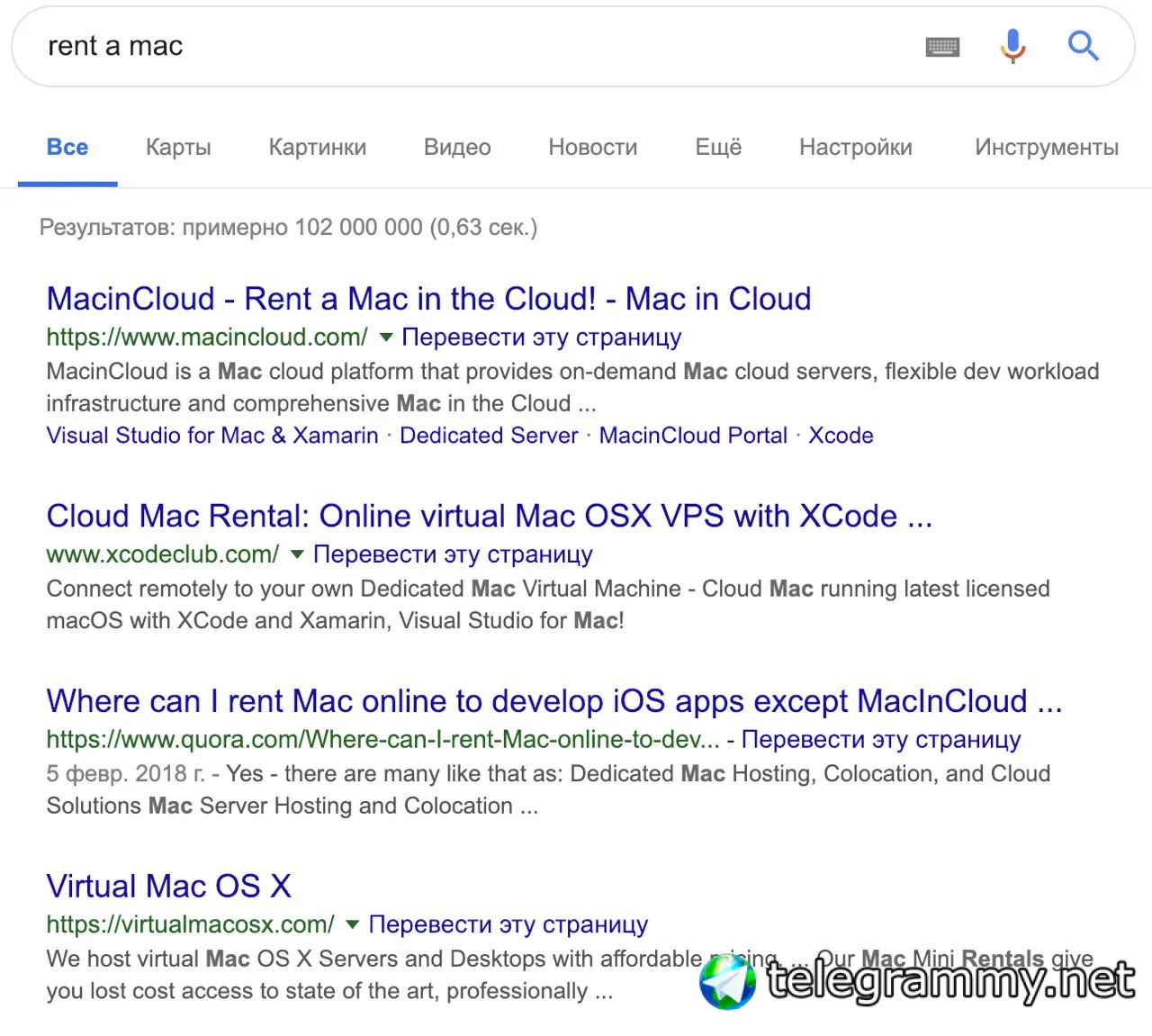Click the 'MacinCloud is a Mac cloud platform' snippet
Image resolution: width=1152 pixels, height=1036 pixels.
[572, 387]
